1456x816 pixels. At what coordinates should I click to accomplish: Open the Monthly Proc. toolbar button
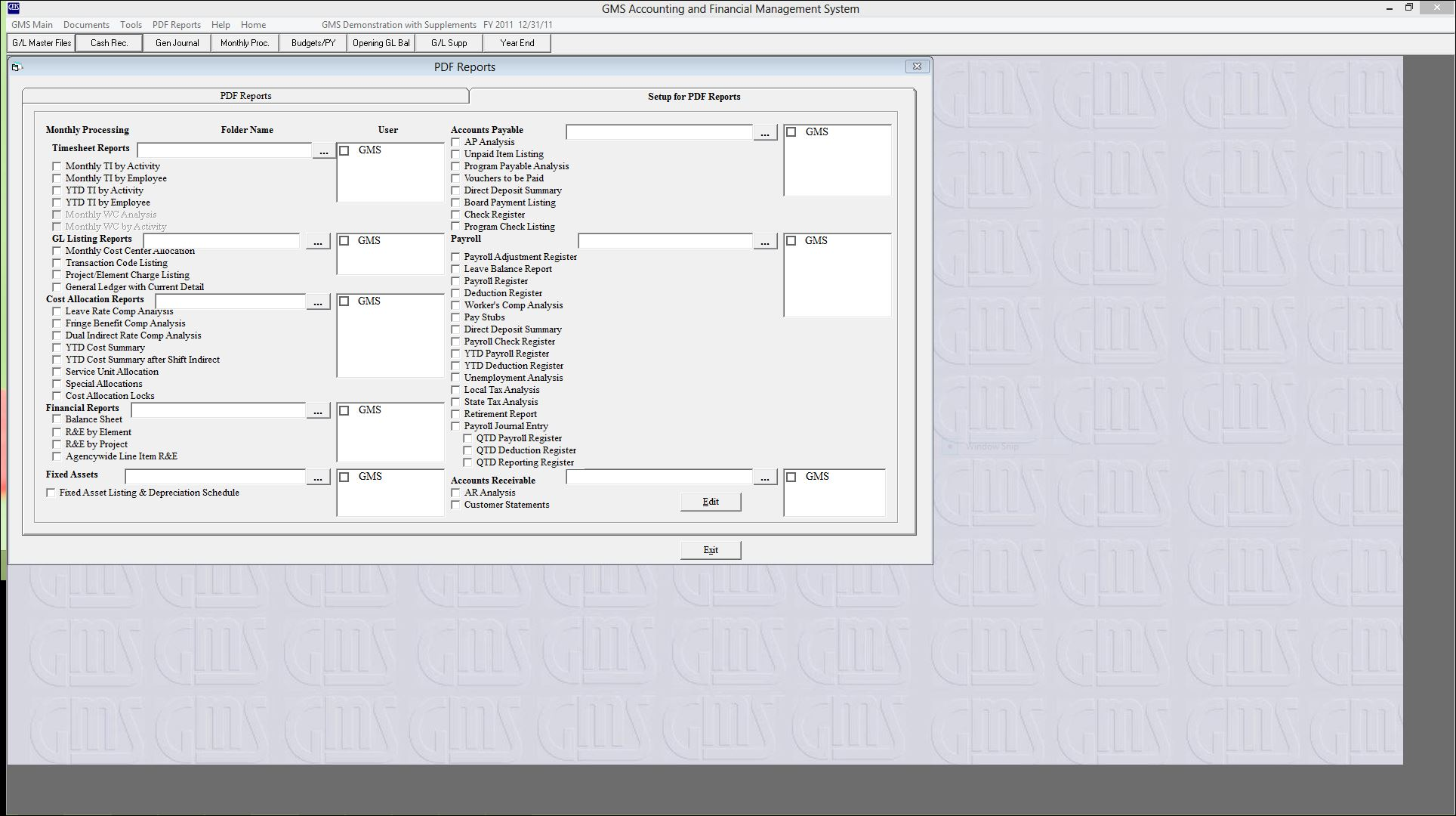[x=245, y=43]
